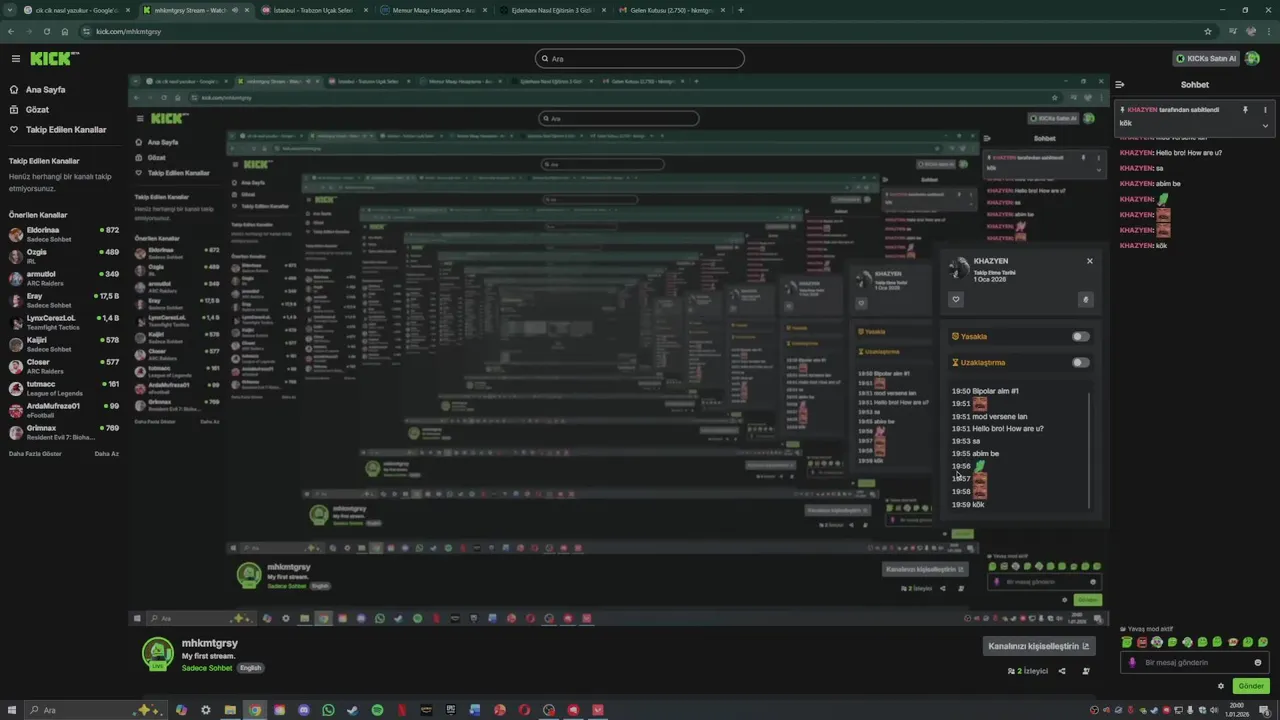Follow KHAZYEN with heart icon
The image size is (1280, 720).
point(956,299)
